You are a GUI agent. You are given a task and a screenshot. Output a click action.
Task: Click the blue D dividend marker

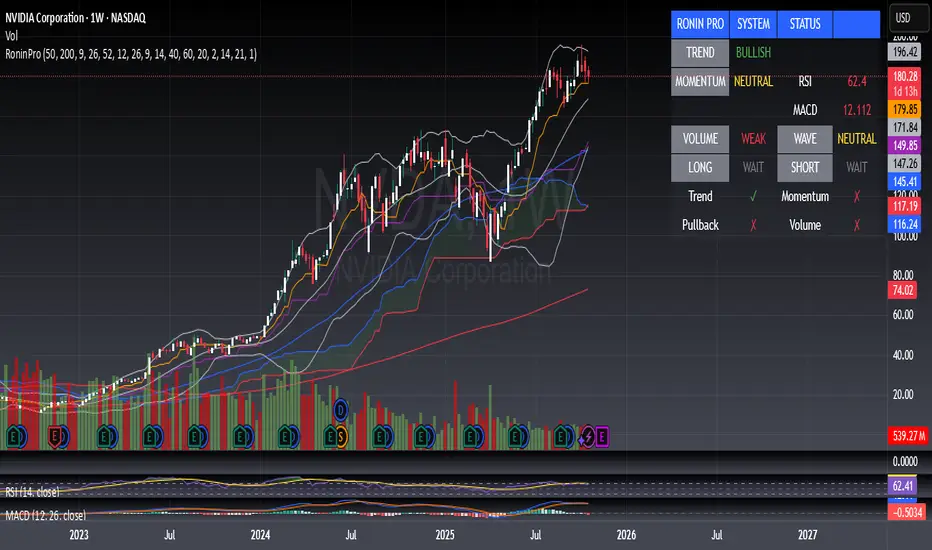coord(341,410)
